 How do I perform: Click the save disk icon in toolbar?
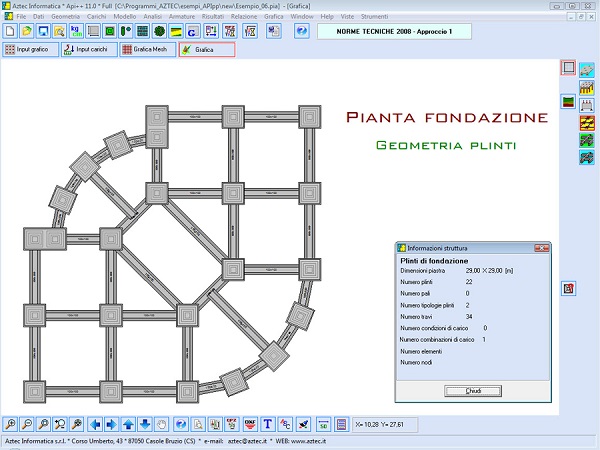click(46, 32)
